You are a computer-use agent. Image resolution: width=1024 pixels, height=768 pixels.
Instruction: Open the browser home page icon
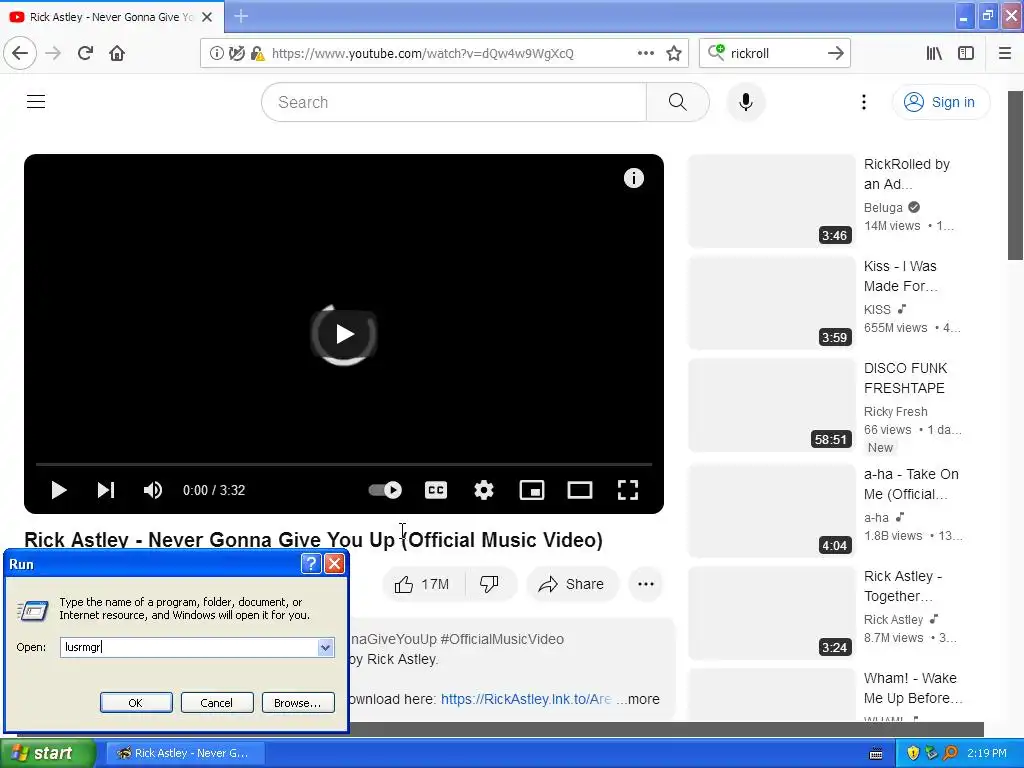[x=117, y=54]
